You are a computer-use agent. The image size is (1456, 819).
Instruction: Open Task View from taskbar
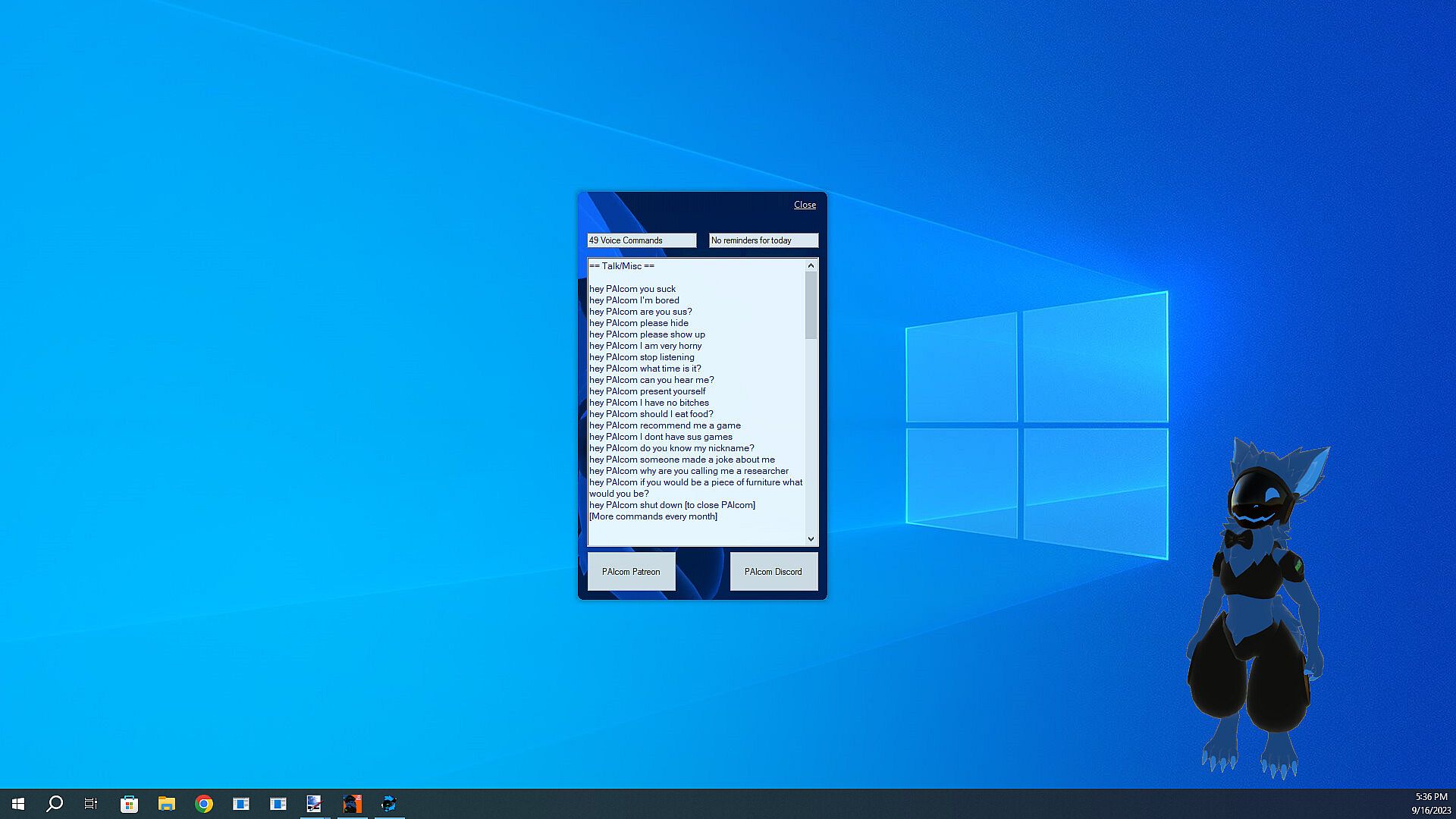click(91, 804)
